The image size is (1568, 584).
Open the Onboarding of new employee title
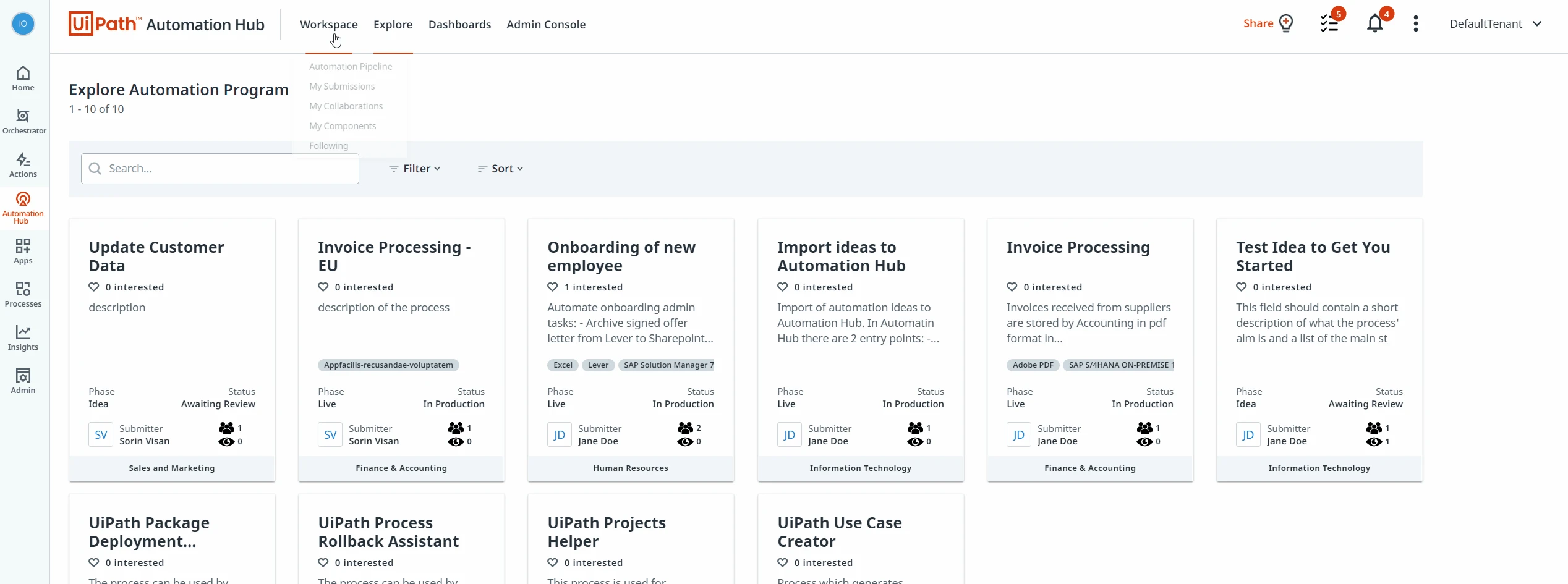pyautogui.click(x=621, y=256)
